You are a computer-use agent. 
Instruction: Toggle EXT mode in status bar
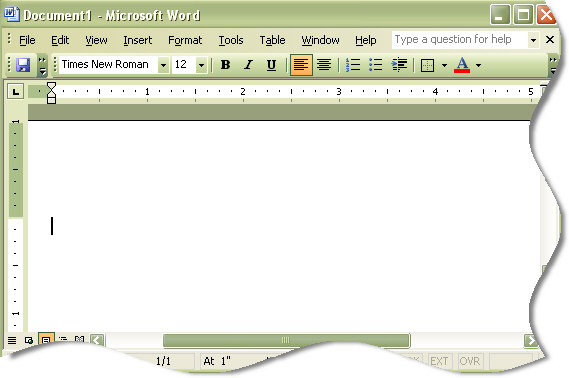439,361
